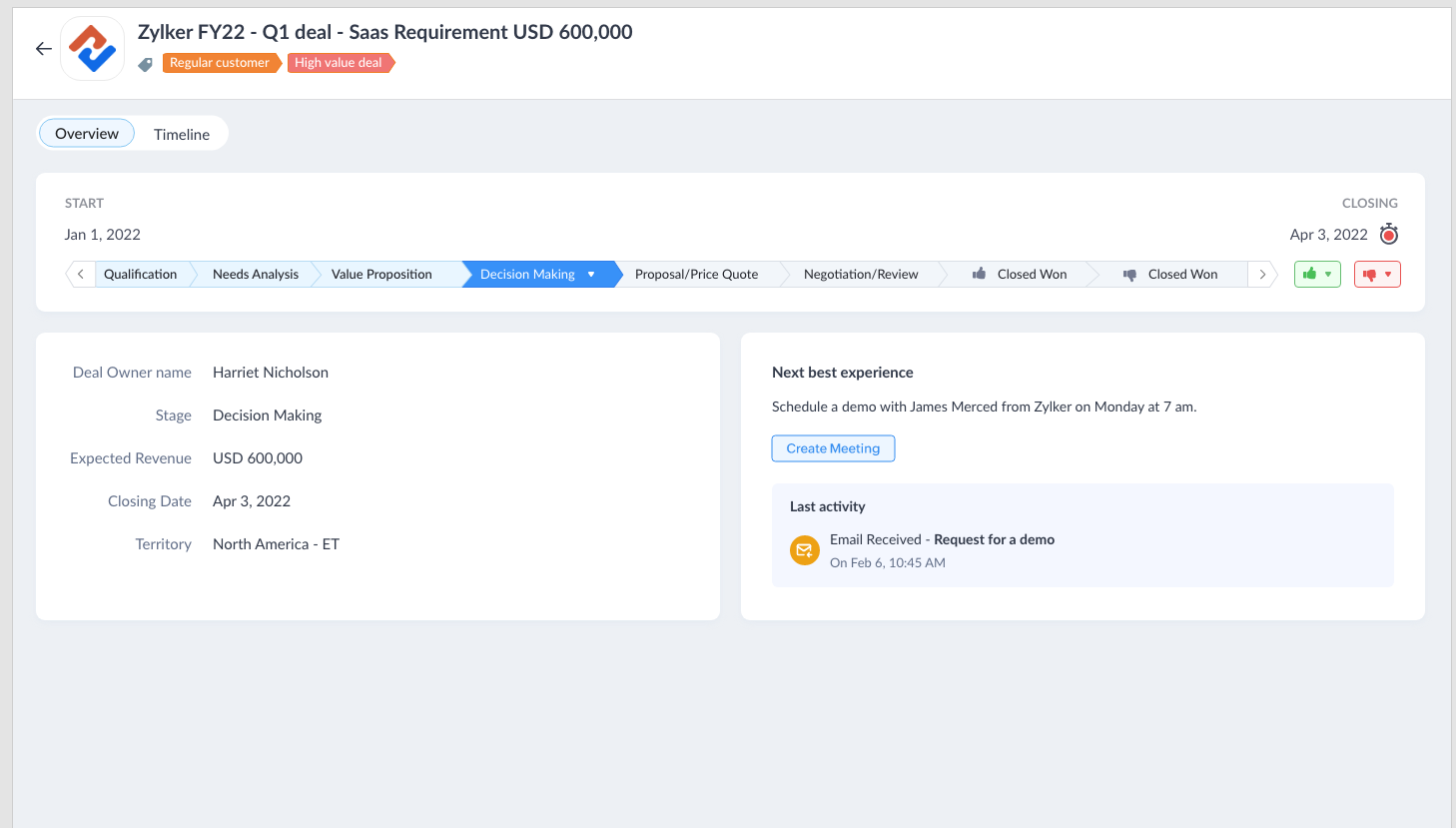Click the closing date stopwatch icon
Screen dimensions: 1456x828
tap(1388, 235)
